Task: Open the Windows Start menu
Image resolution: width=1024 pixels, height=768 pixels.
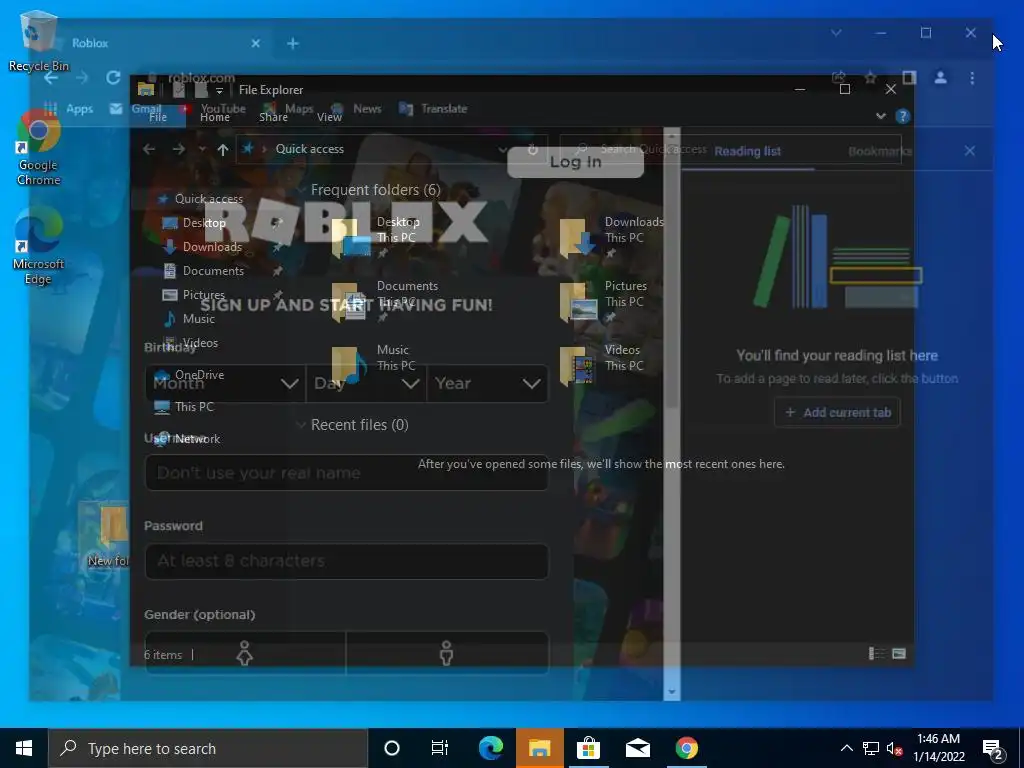Action: 24,748
